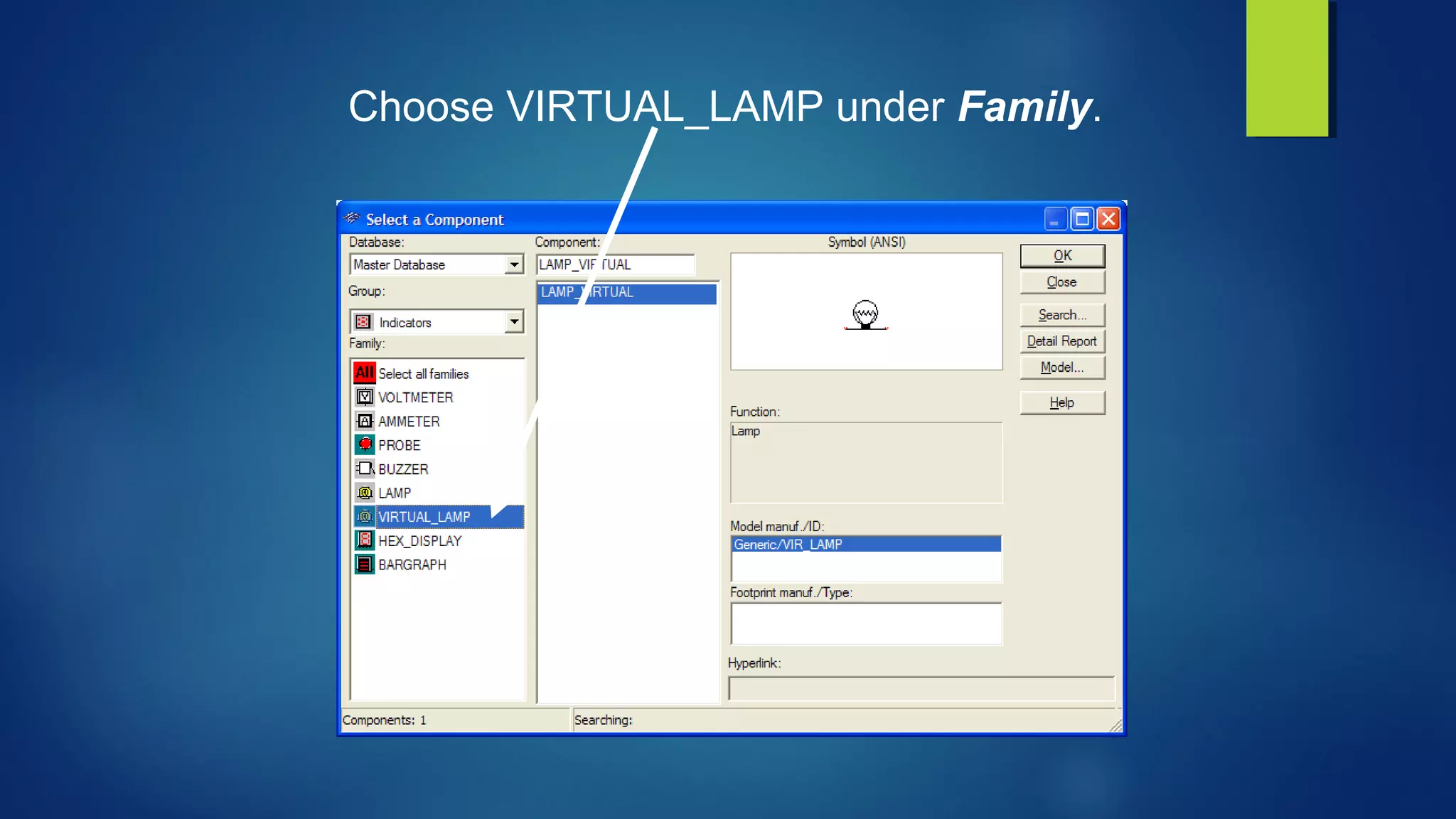This screenshot has width=1456, height=819.
Task: Select the VOLTMETER family row
Action: (439, 397)
